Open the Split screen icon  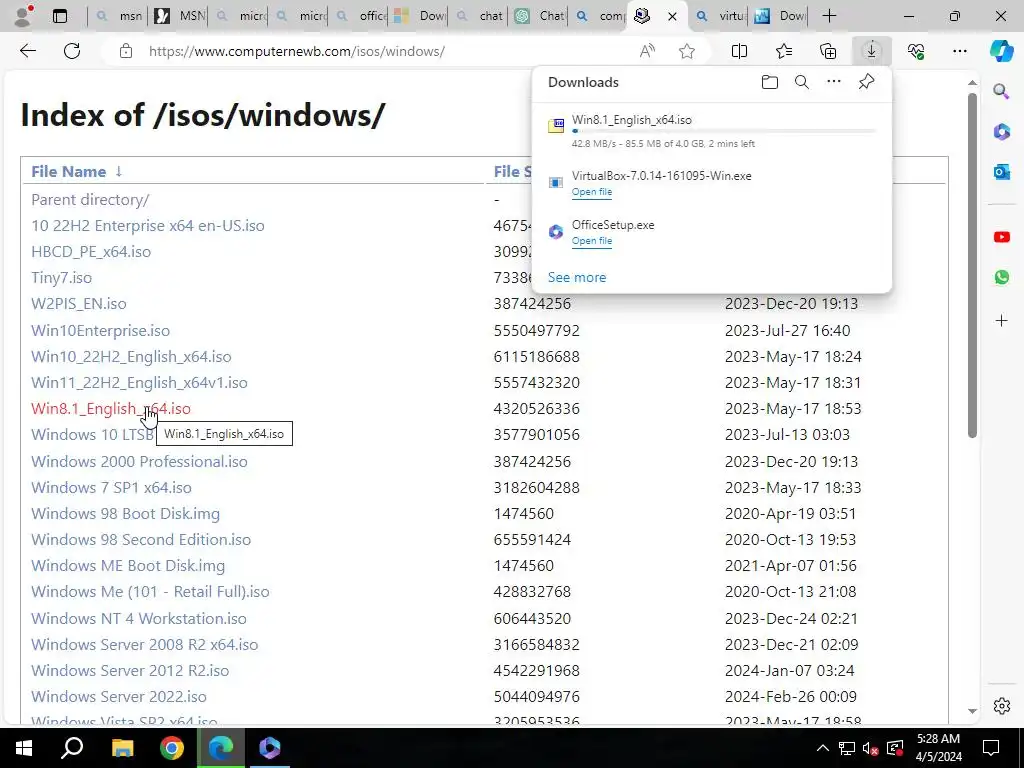pyautogui.click(x=739, y=51)
